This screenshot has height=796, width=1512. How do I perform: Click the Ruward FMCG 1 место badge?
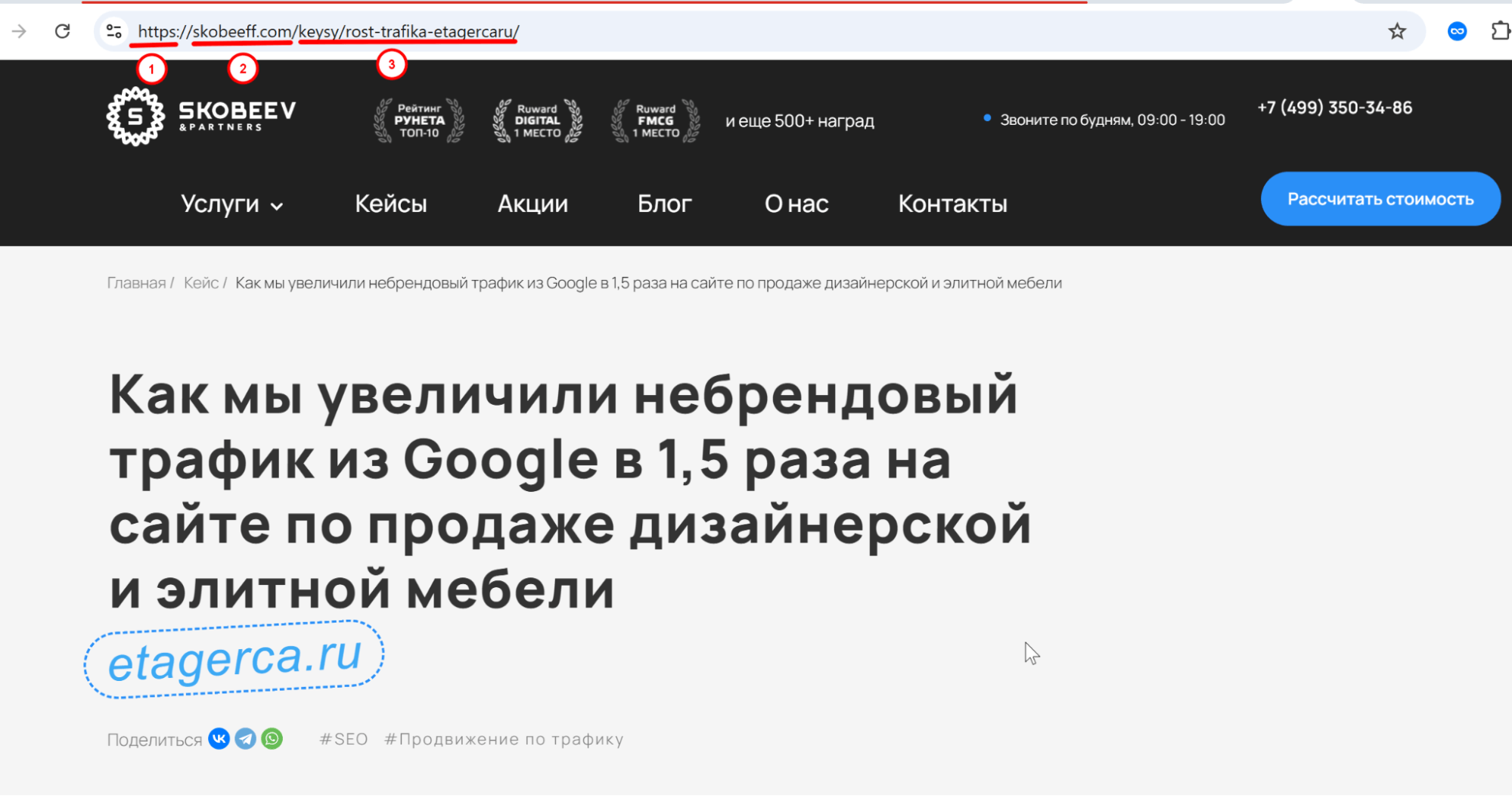coord(656,120)
